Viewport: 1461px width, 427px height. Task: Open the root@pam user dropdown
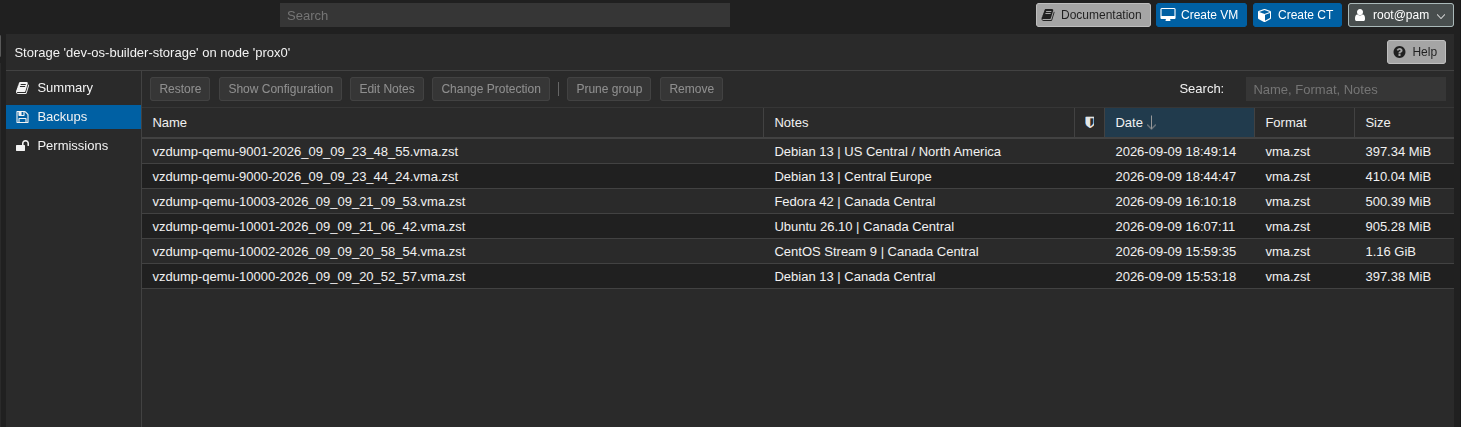click(1400, 15)
